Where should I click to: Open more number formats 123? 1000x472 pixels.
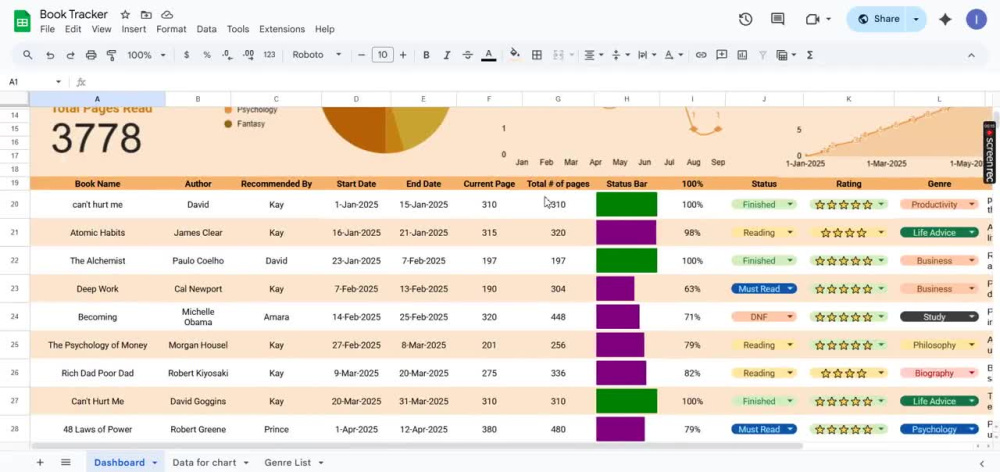[x=269, y=55]
